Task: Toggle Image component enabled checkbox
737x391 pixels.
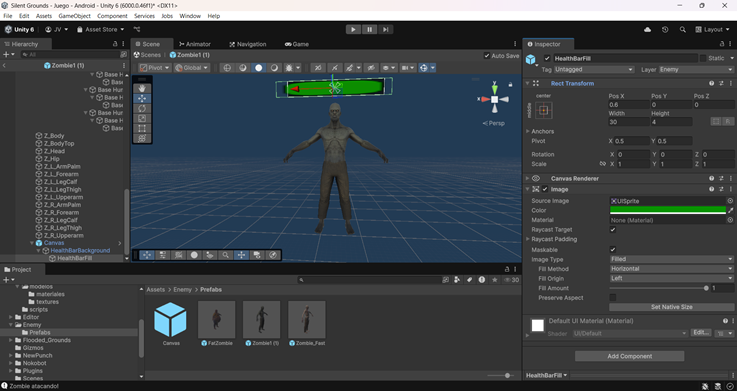Action: click(545, 189)
